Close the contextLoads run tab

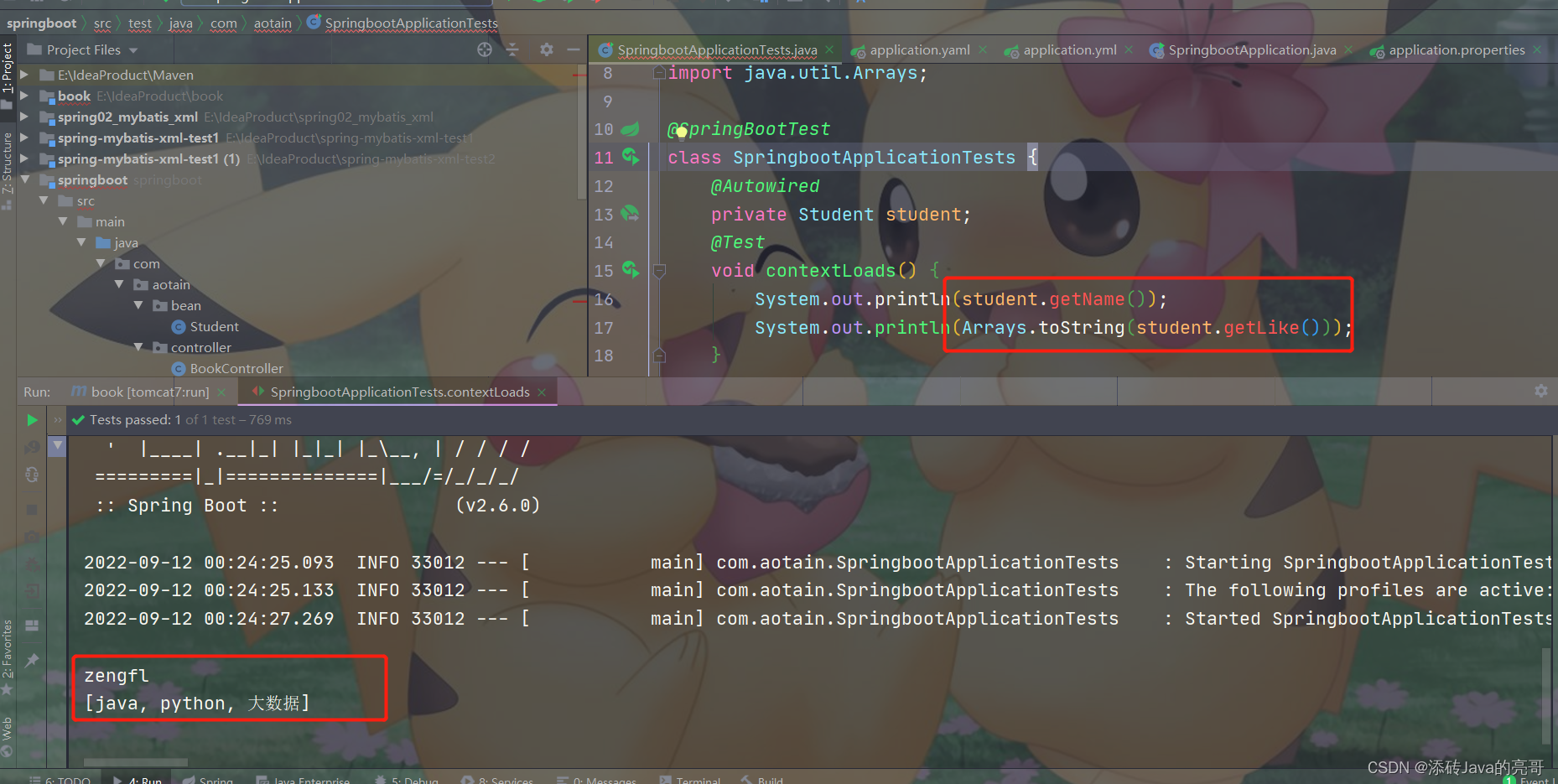pyautogui.click(x=542, y=392)
